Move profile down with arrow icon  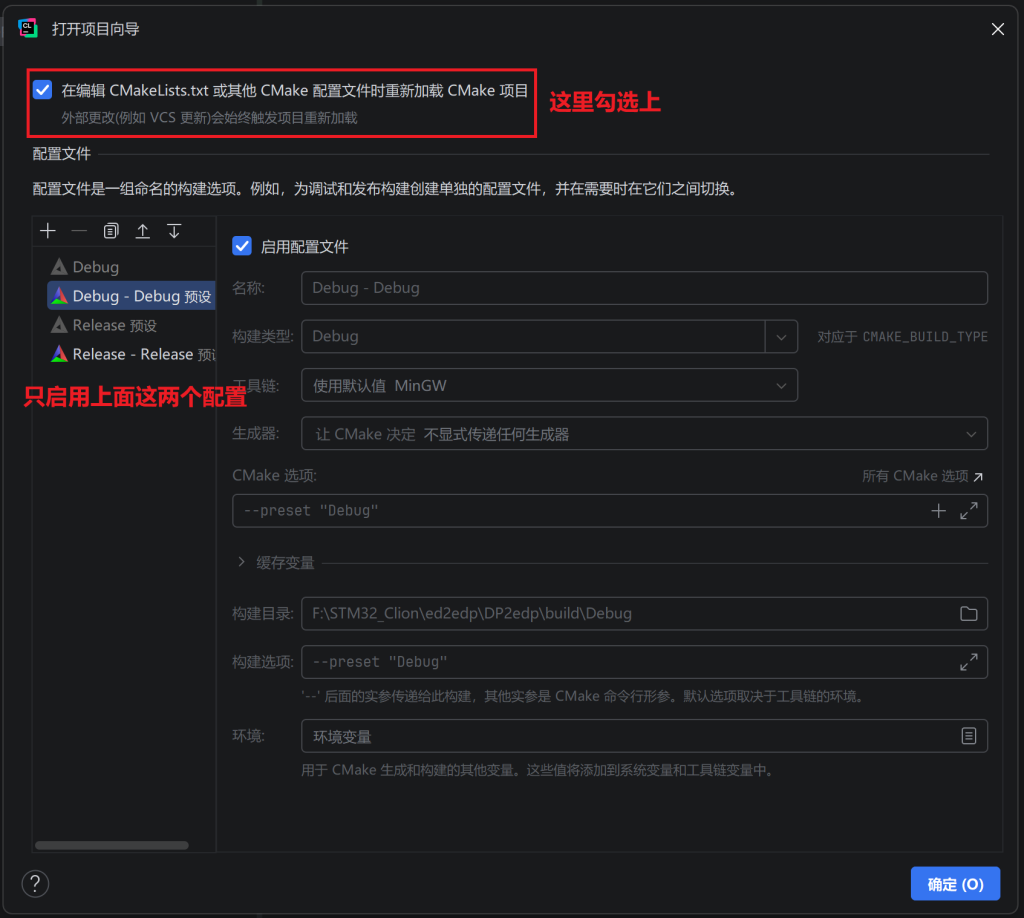[x=174, y=231]
